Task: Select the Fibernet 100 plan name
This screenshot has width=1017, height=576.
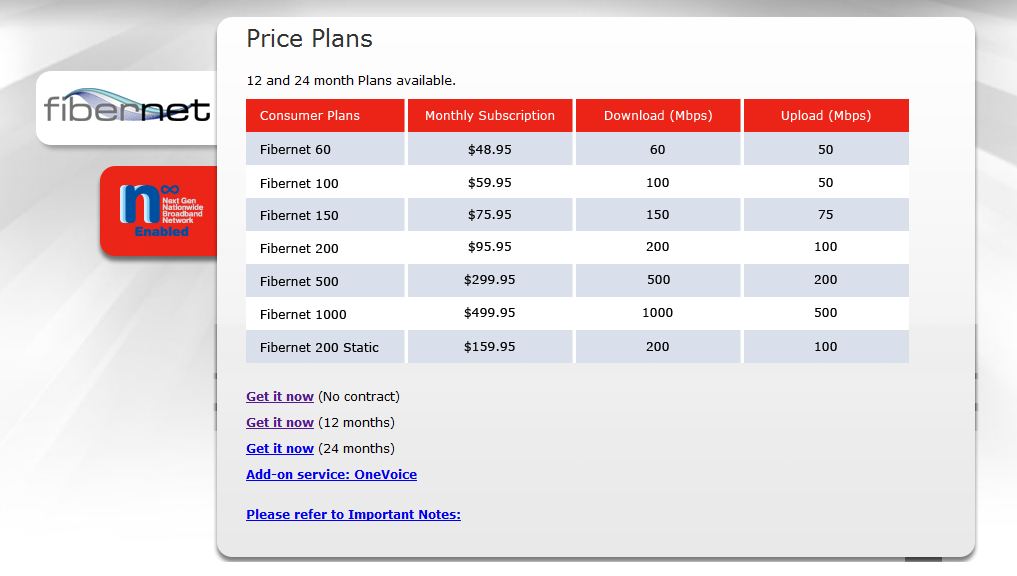Action: (299, 184)
